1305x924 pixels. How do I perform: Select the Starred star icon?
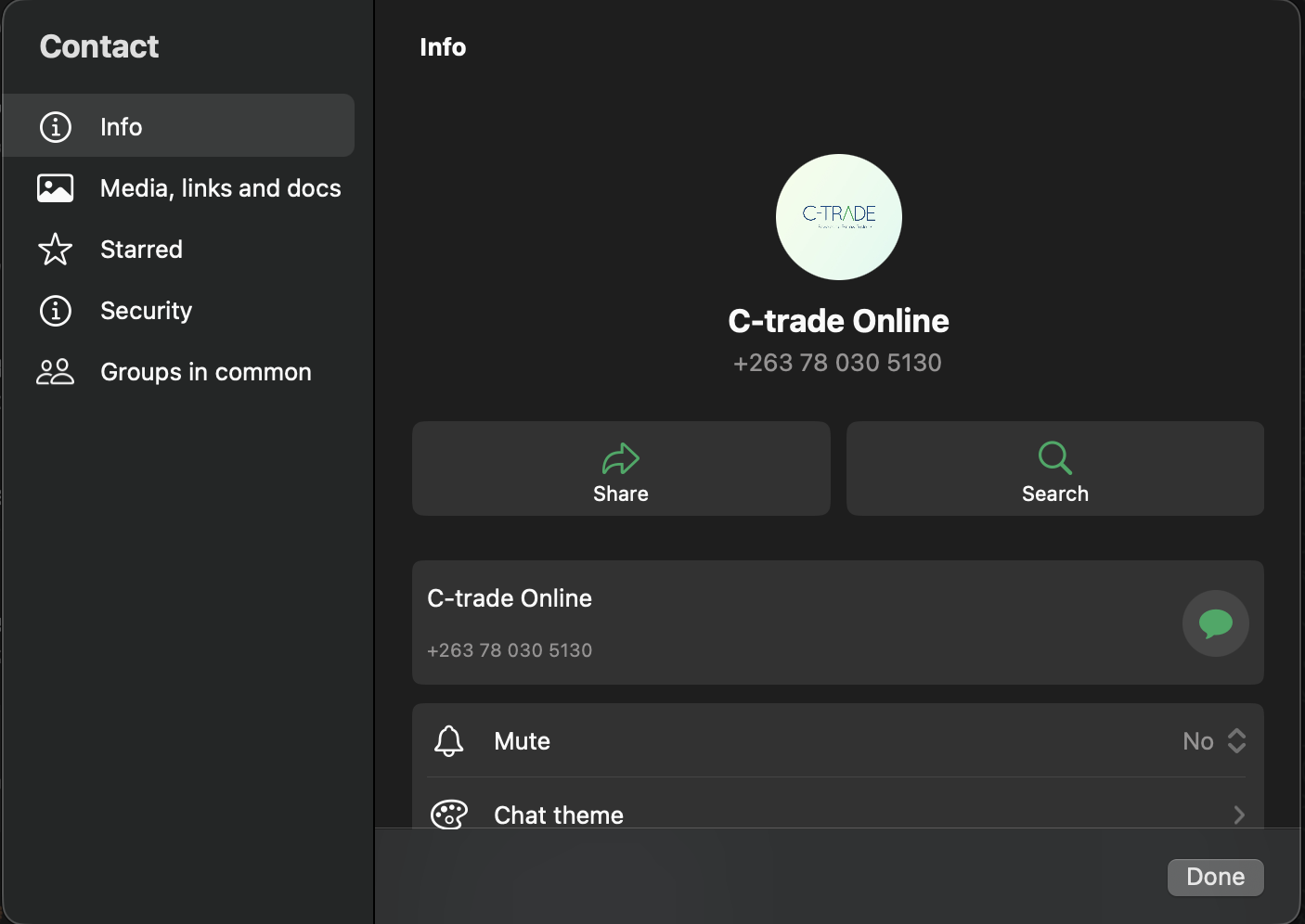[x=55, y=250]
